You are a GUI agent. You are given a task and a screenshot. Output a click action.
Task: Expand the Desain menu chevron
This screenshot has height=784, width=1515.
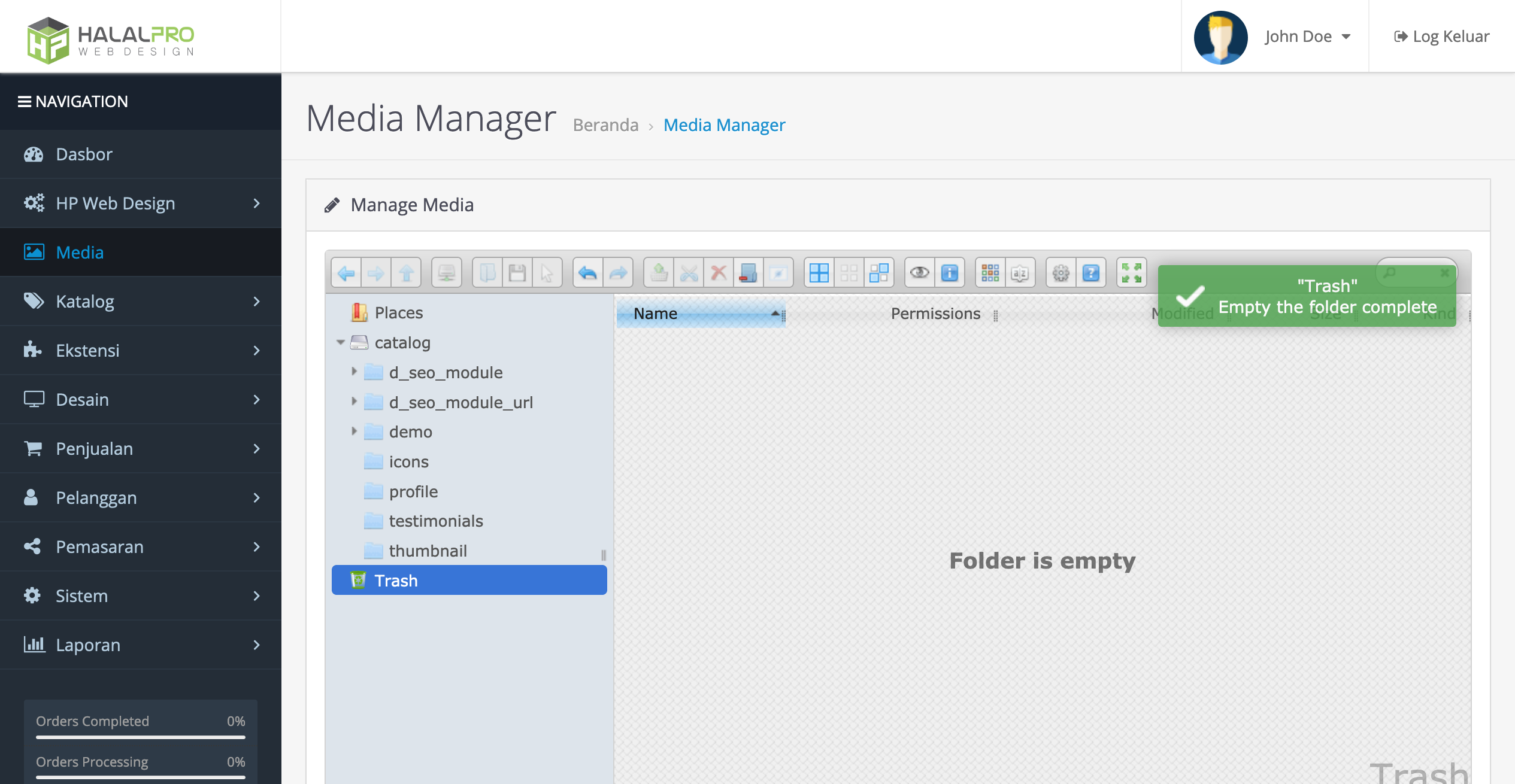257,400
